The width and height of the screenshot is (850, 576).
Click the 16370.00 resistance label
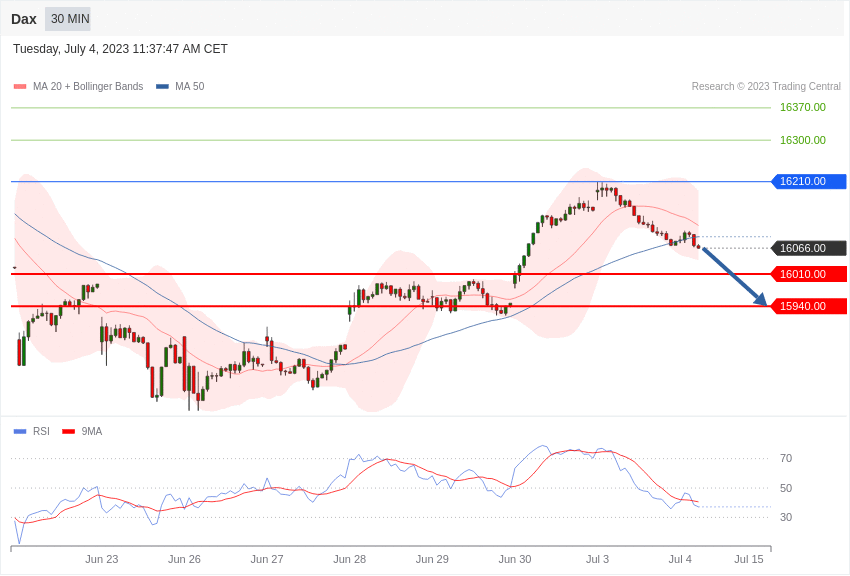coord(803,107)
